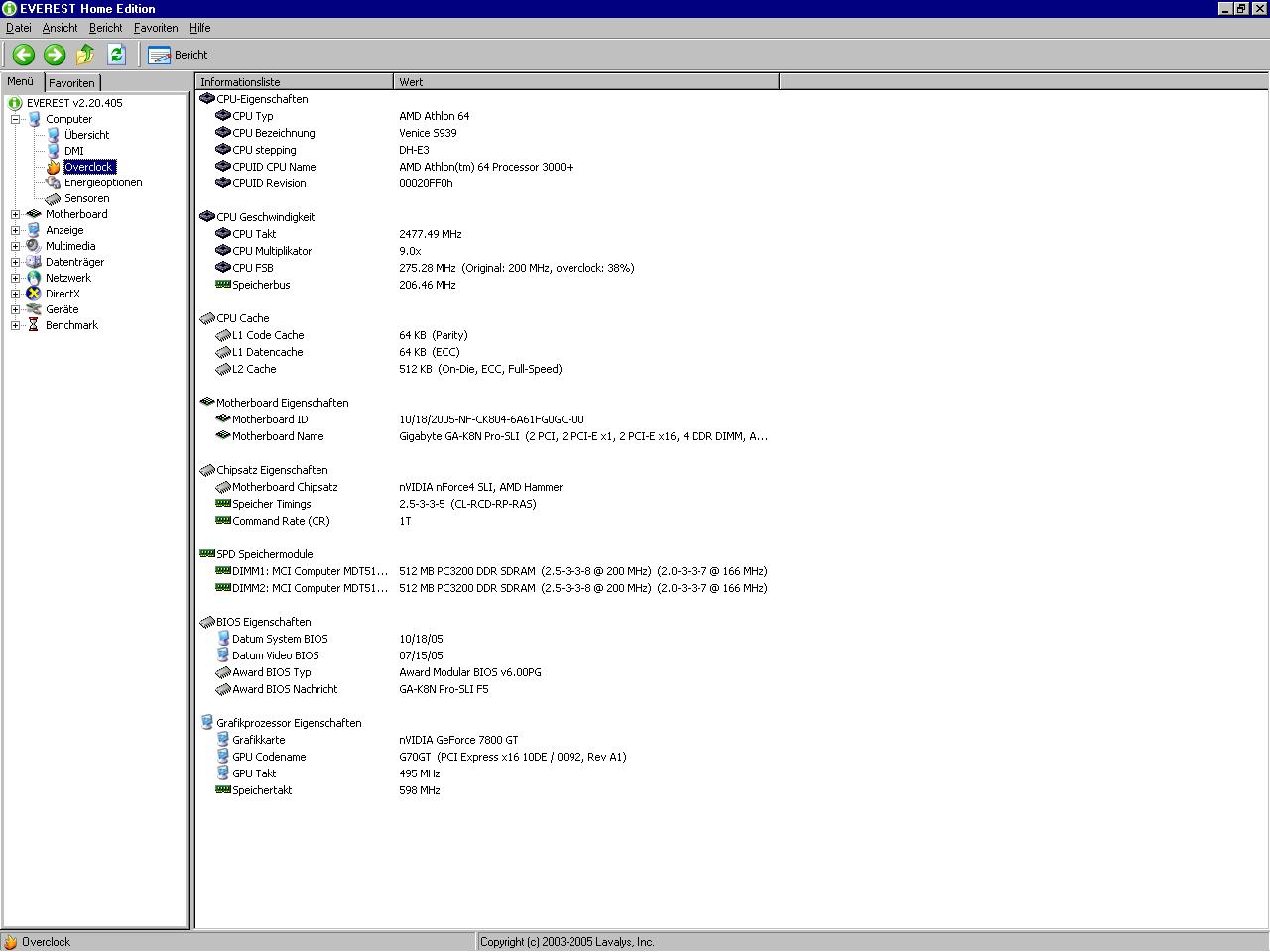Expand the DirectX tree node
The height and width of the screenshot is (952, 1270).
[x=16, y=294]
